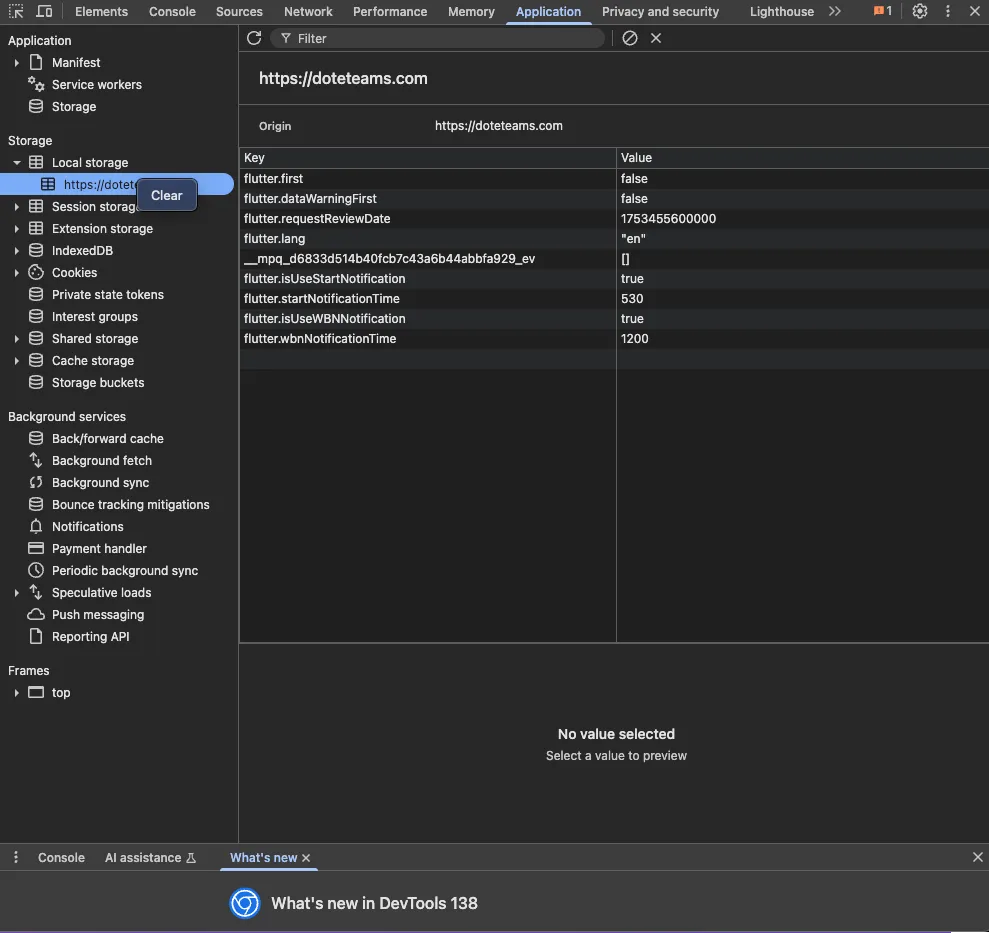Open Push messaging service
The image size is (989, 933).
(98, 614)
